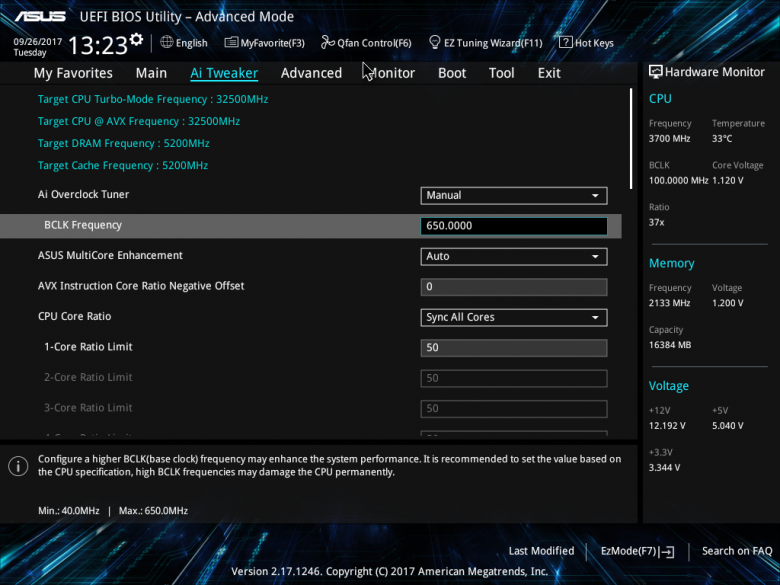This screenshot has height=585, width=780.
Task: Click the ASUS logo
Action: [x=40, y=16]
